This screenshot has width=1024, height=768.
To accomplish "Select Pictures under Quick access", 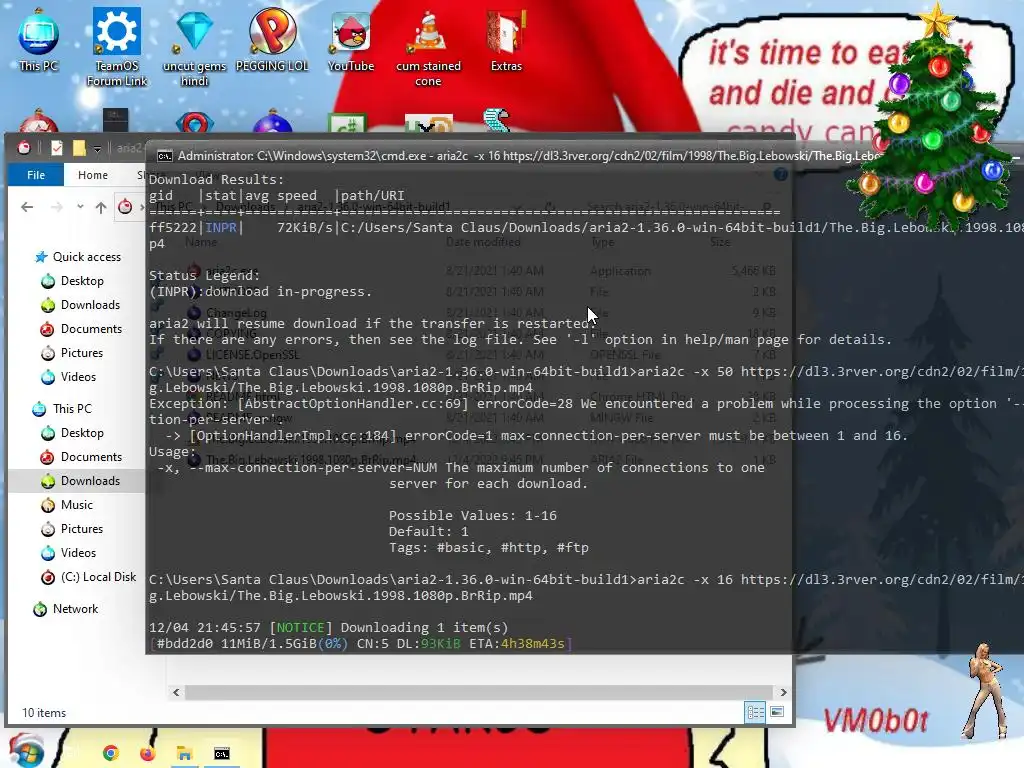I will pos(72,353).
